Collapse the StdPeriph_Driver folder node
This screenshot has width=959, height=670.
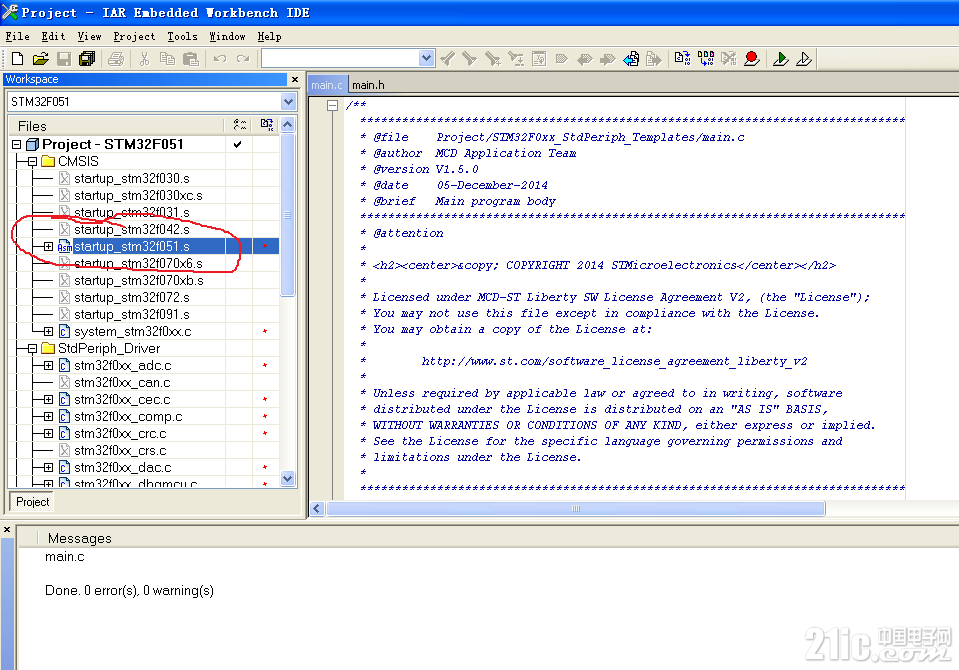click(32, 349)
